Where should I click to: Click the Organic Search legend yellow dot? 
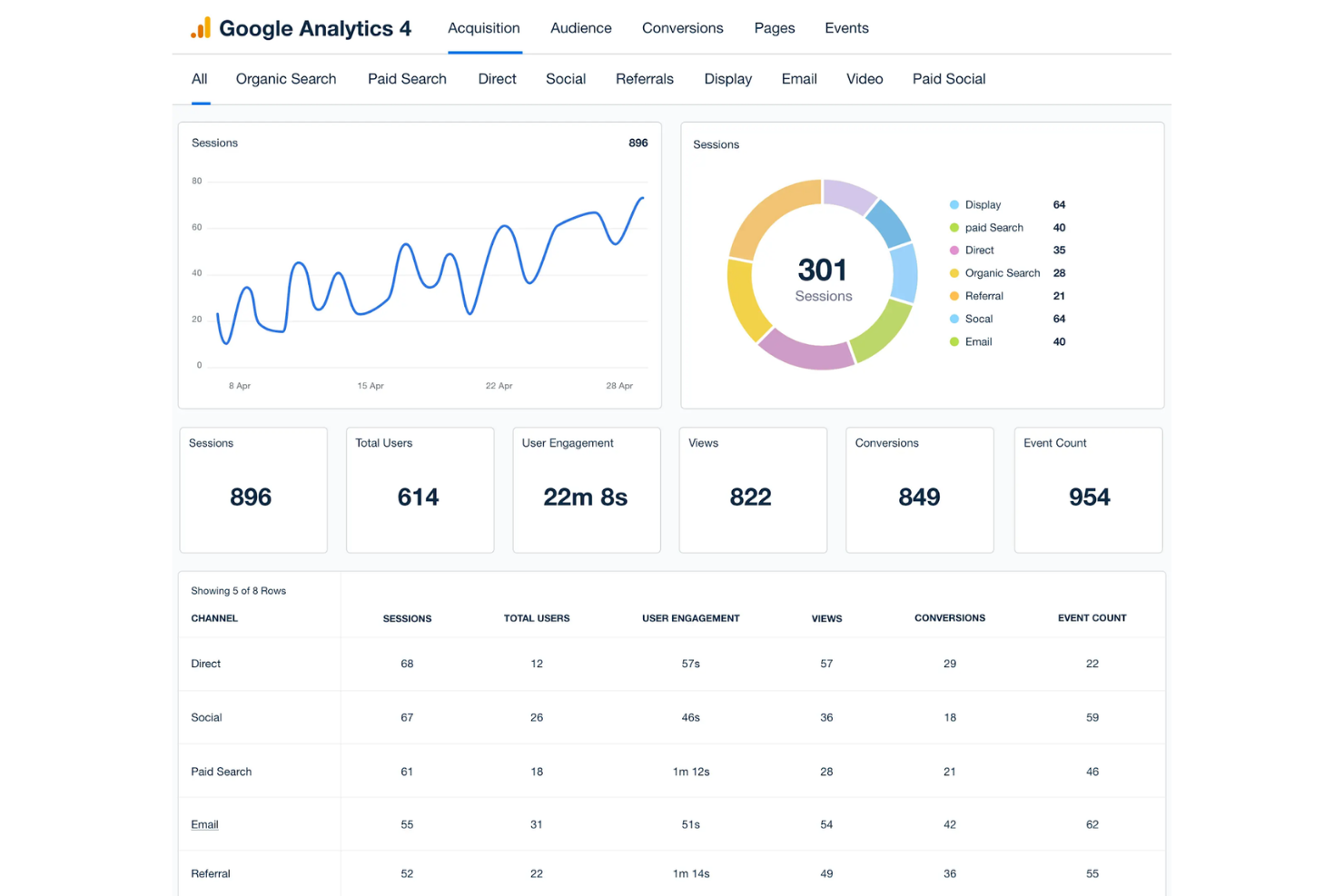pos(954,273)
